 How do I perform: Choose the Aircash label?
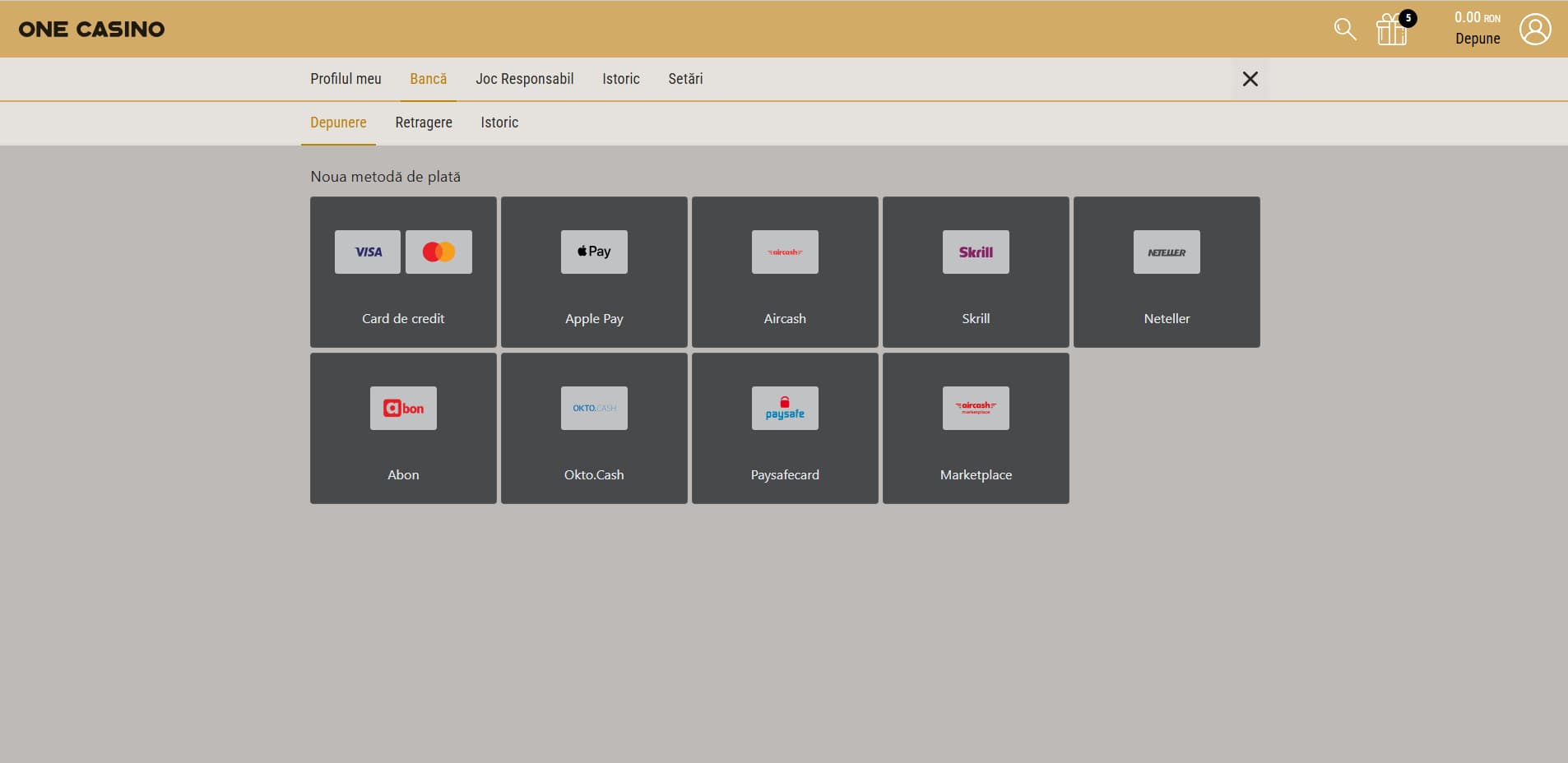pyautogui.click(x=785, y=318)
